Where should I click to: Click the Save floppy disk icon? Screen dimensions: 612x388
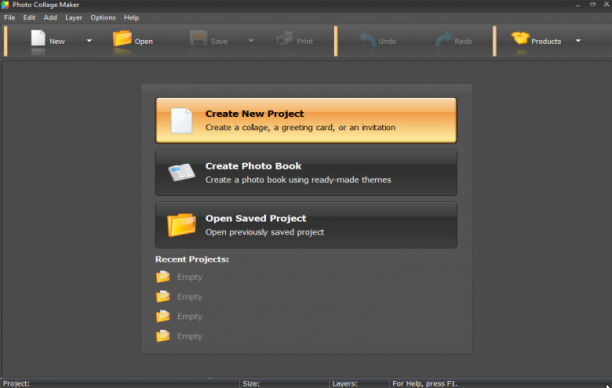pyautogui.click(x=199, y=39)
